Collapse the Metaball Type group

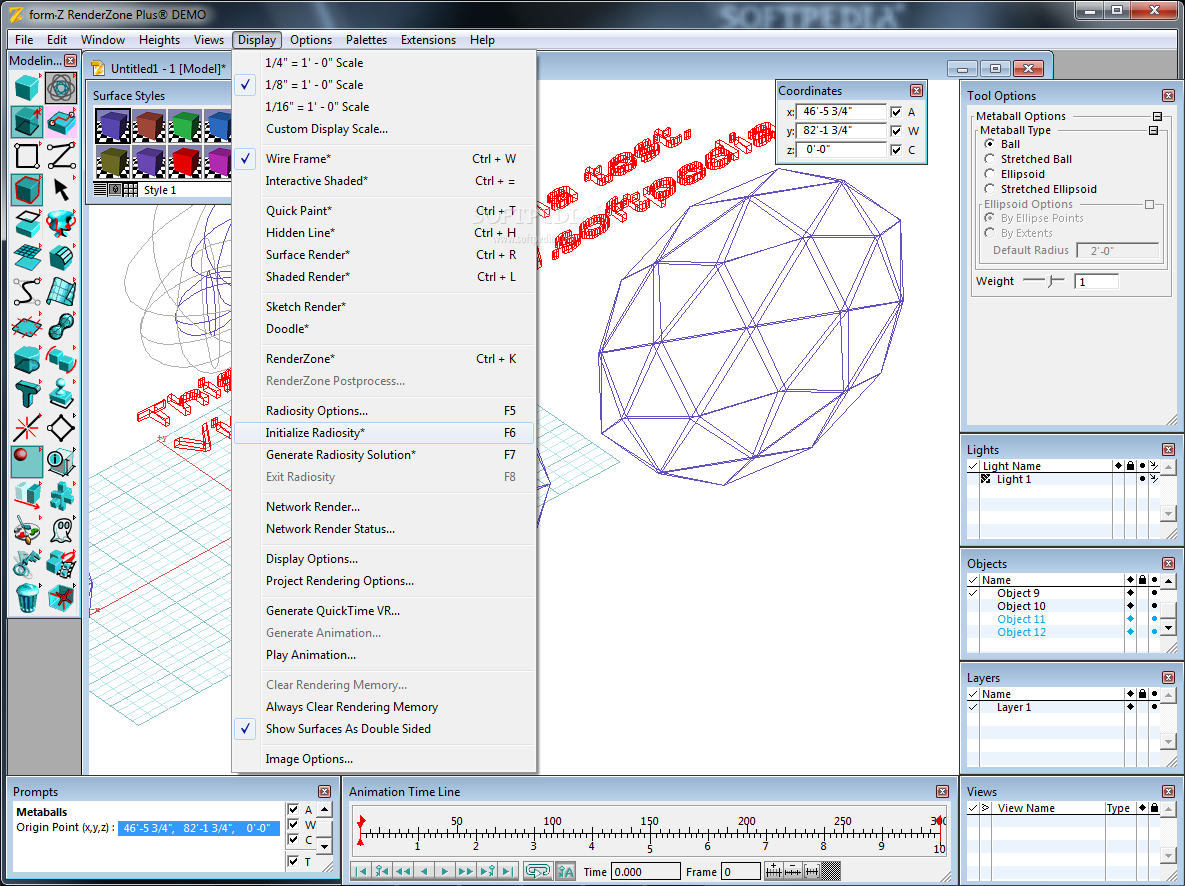(1153, 131)
